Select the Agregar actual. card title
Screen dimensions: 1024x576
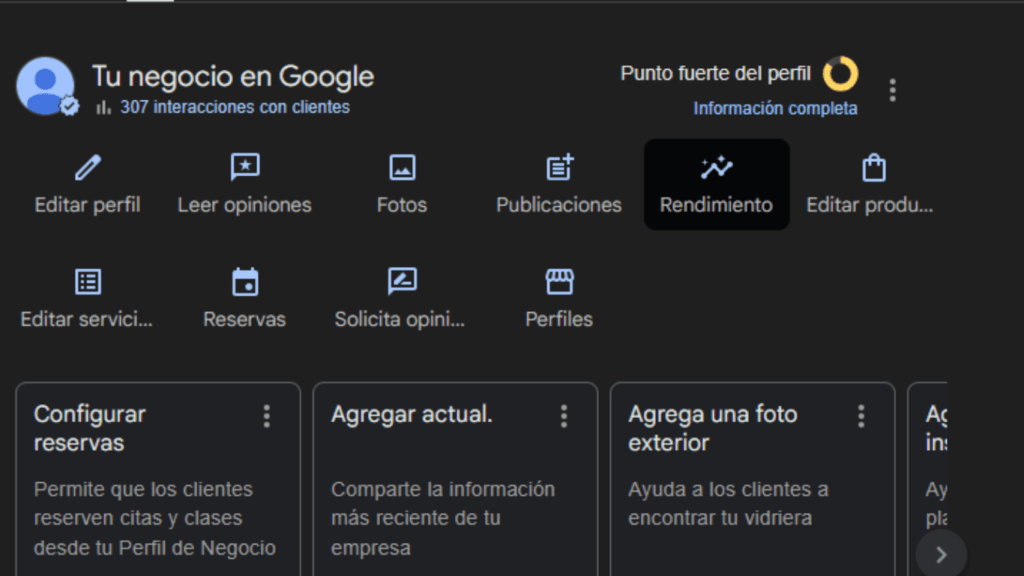click(x=411, y=414)
